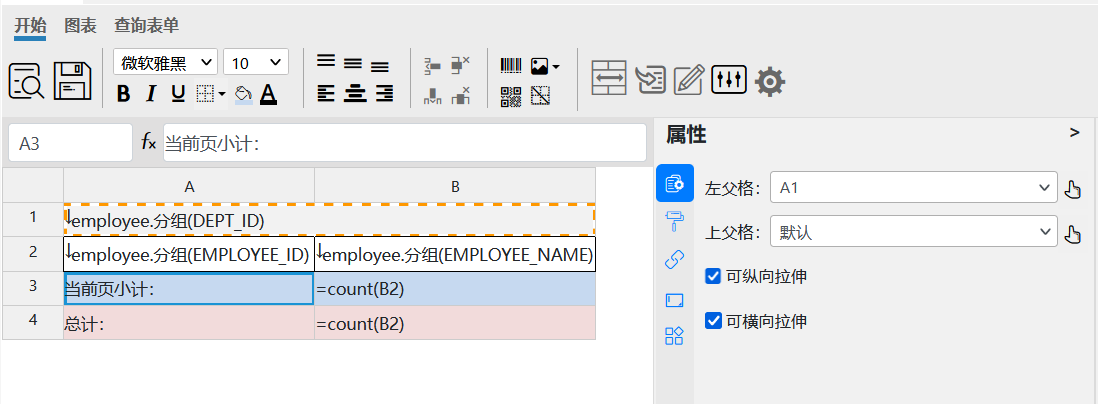Save the report with floppy disk icon
This screenshot has width=1098, height=404.
click(x=73, y=81)
